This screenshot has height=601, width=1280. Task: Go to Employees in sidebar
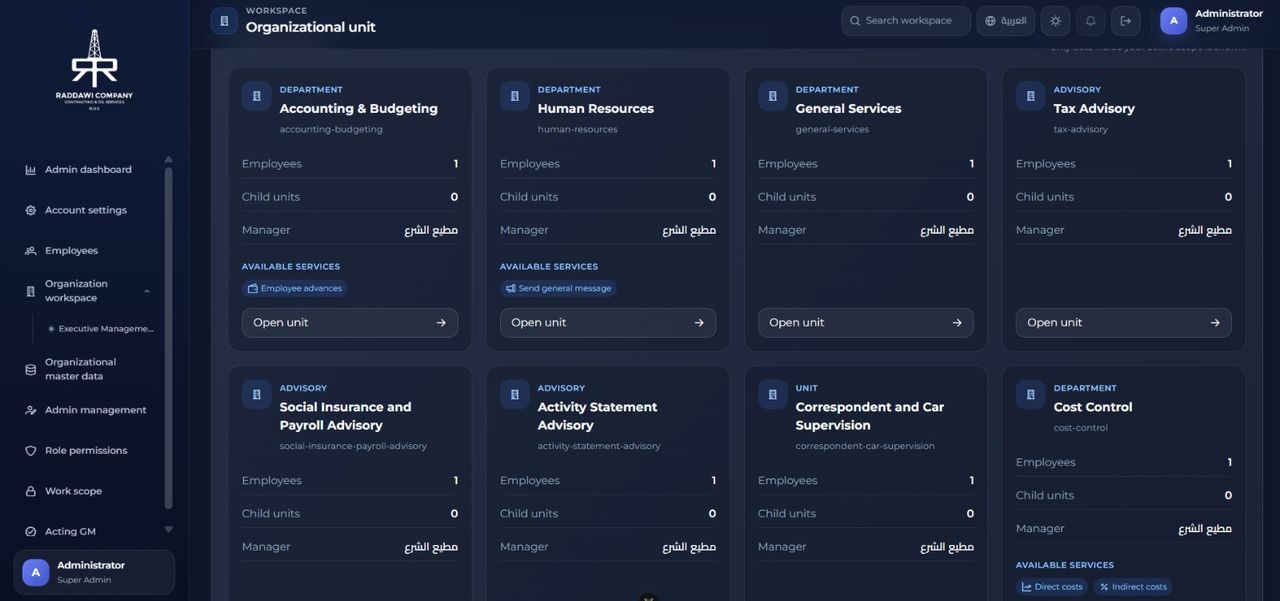[x=88, y=251]
